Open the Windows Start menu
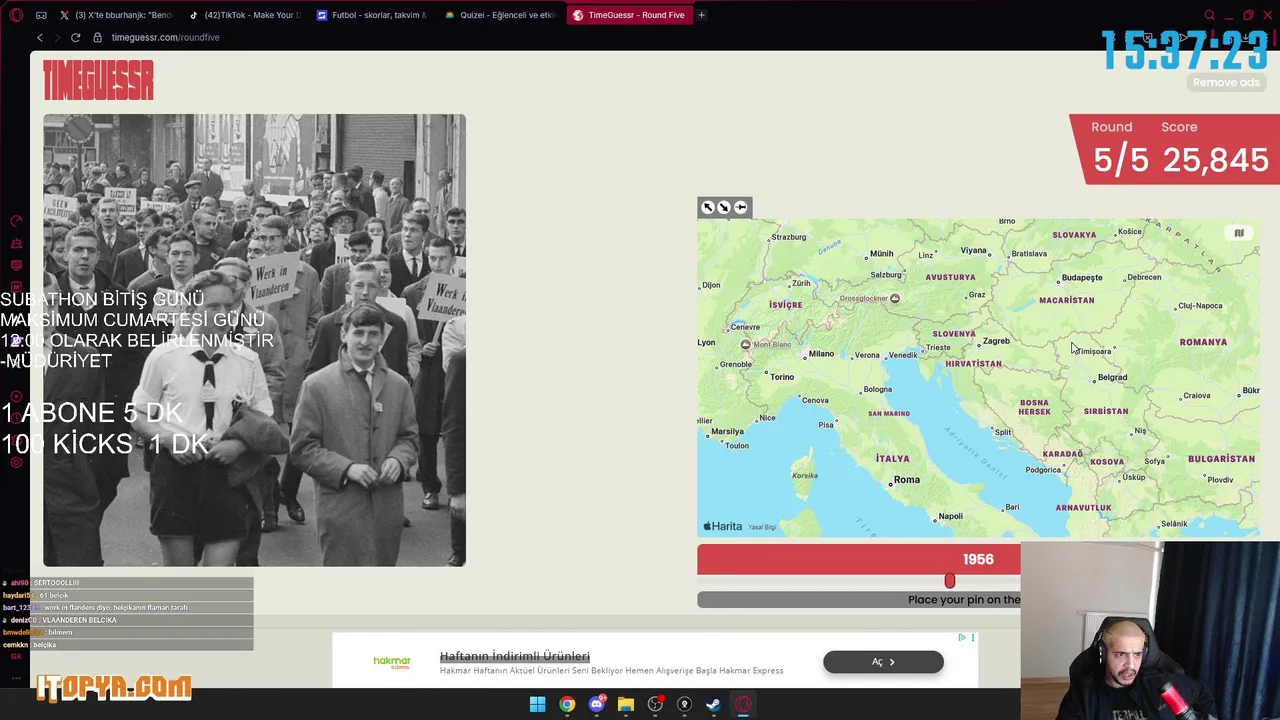 pos(537,705)
